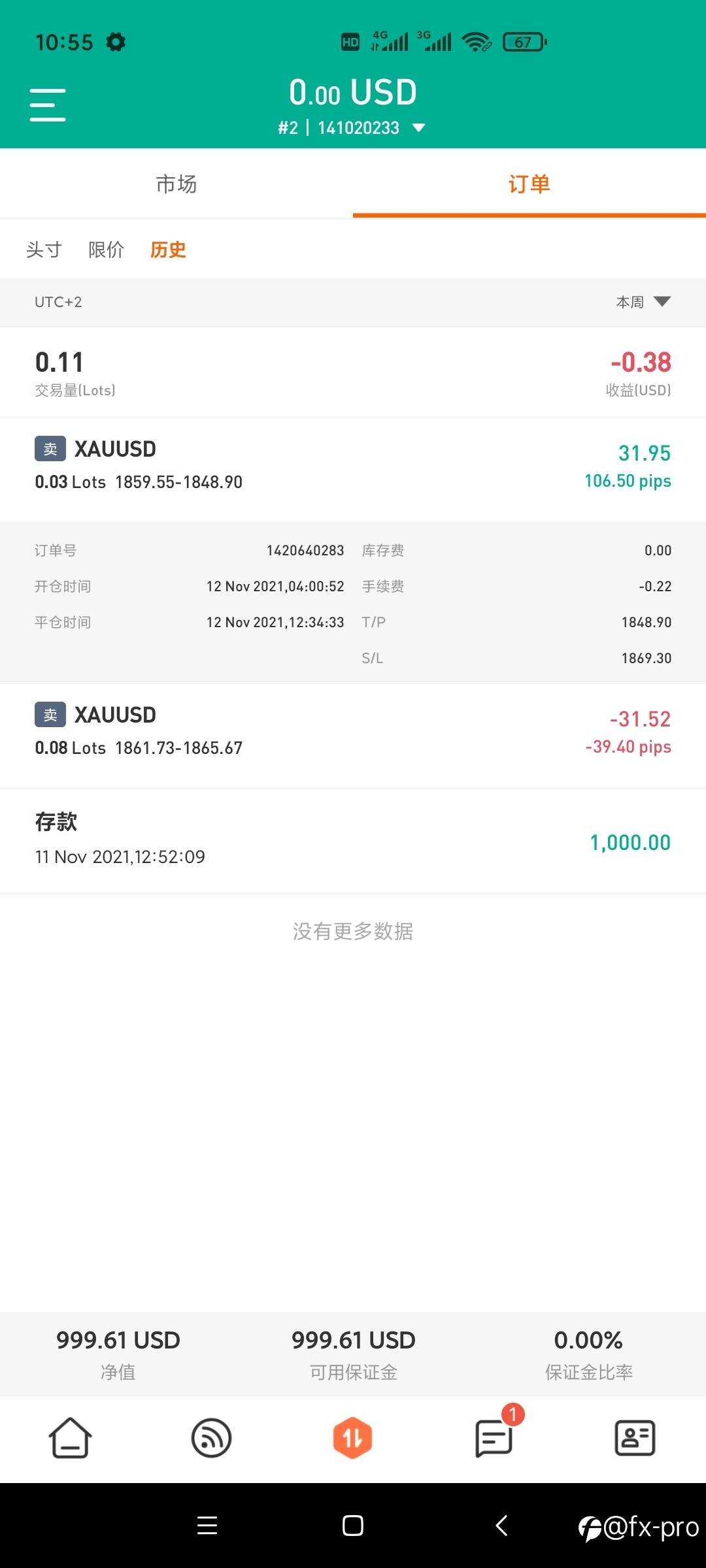Switch to the 市场 tab
This screenshot has height=1568, width=706.
tap(176, 184)
